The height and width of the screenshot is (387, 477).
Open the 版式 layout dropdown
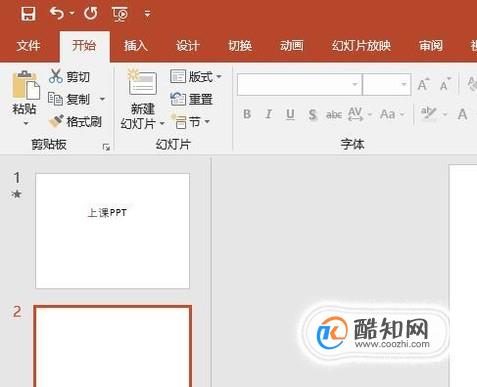coord(196,77)
